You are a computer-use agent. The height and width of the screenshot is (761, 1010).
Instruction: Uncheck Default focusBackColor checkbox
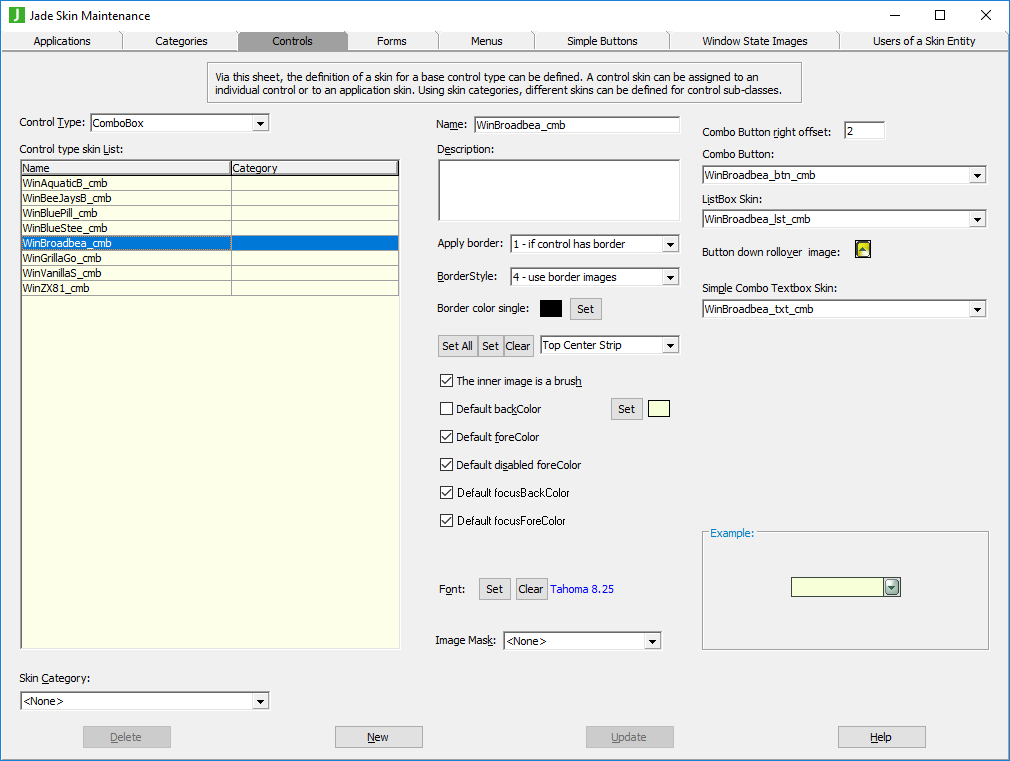(x=447, y=493)
